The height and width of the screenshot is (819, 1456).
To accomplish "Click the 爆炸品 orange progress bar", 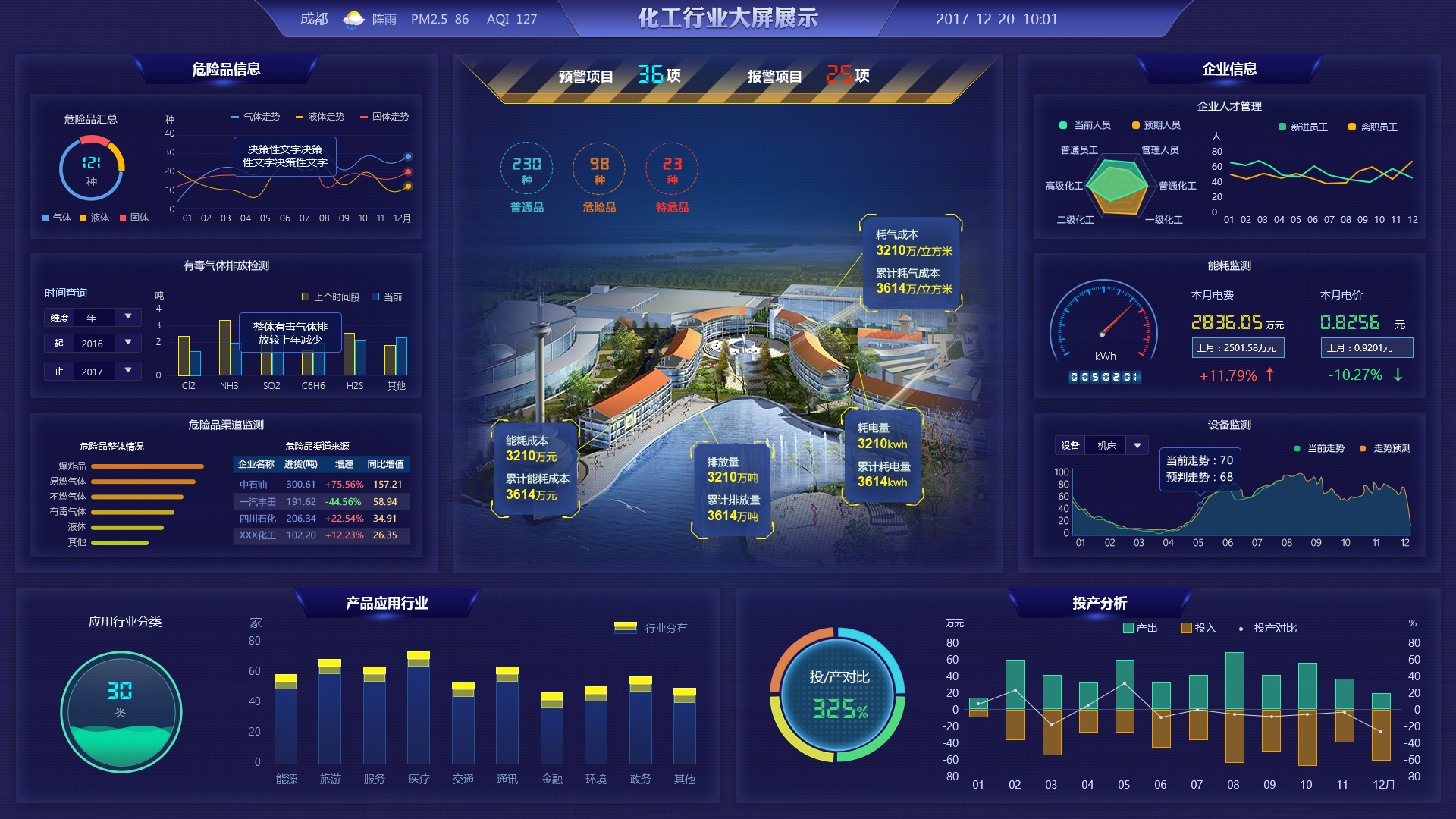I will [147, 466].
